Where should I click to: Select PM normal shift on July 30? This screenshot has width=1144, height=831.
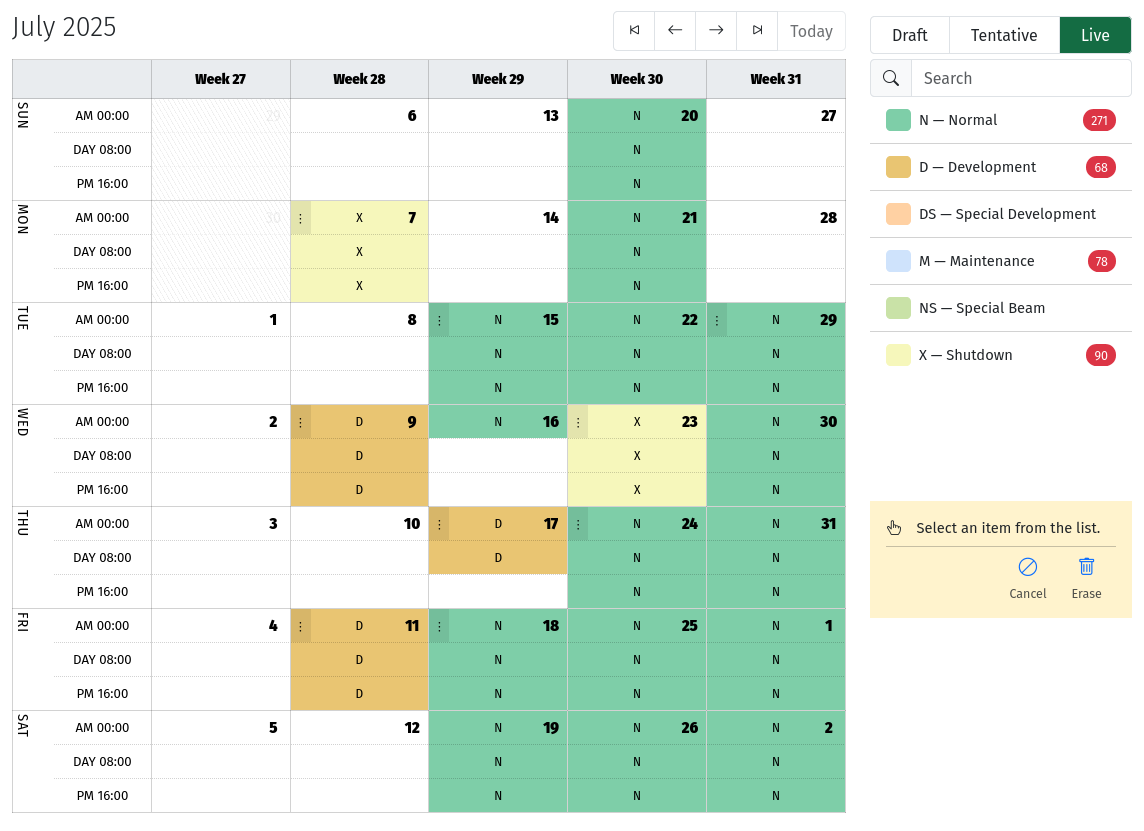click(x=776, y=490)
